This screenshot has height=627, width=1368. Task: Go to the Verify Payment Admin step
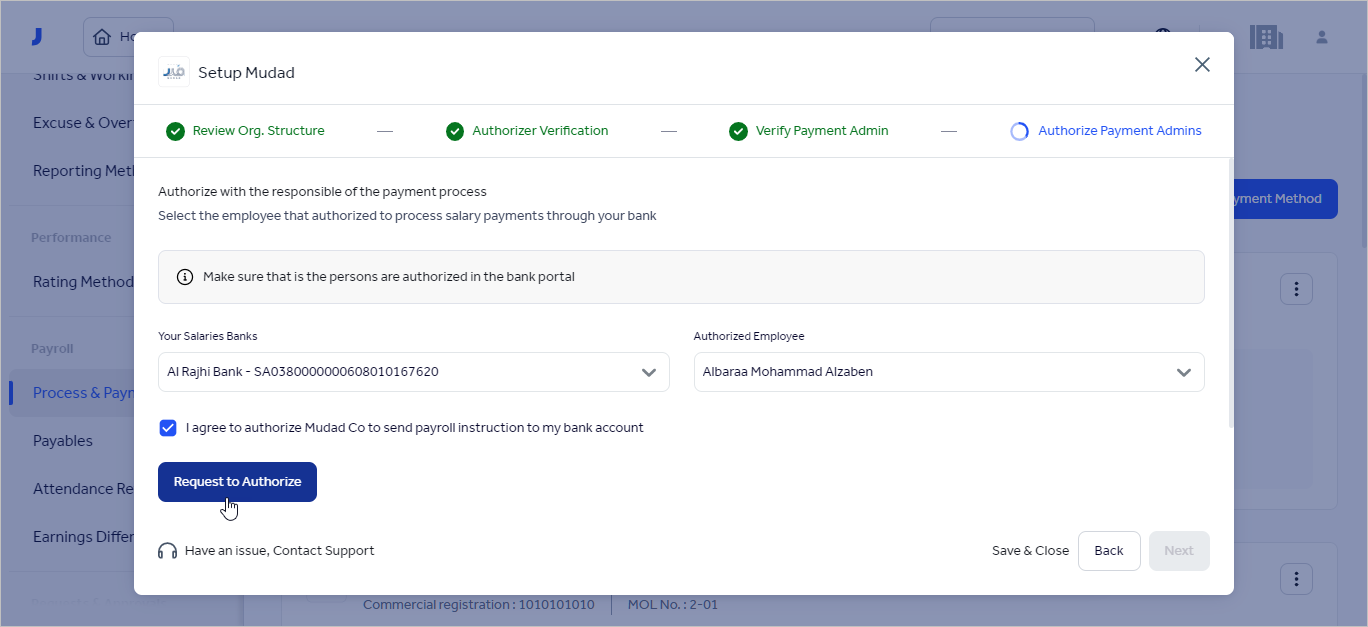(x=808, y=130)
